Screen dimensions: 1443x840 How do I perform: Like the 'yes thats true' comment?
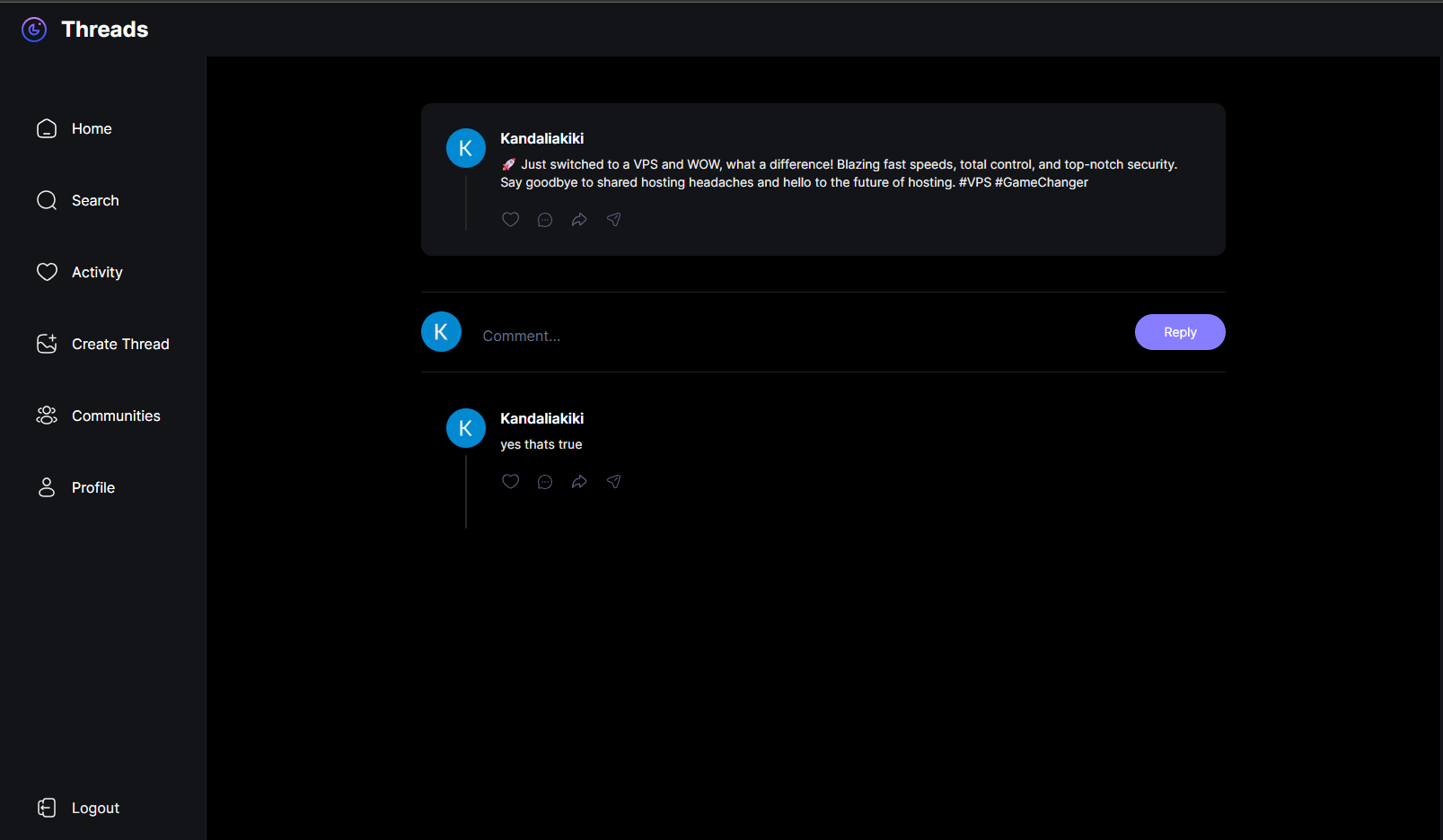coord(510,481)
